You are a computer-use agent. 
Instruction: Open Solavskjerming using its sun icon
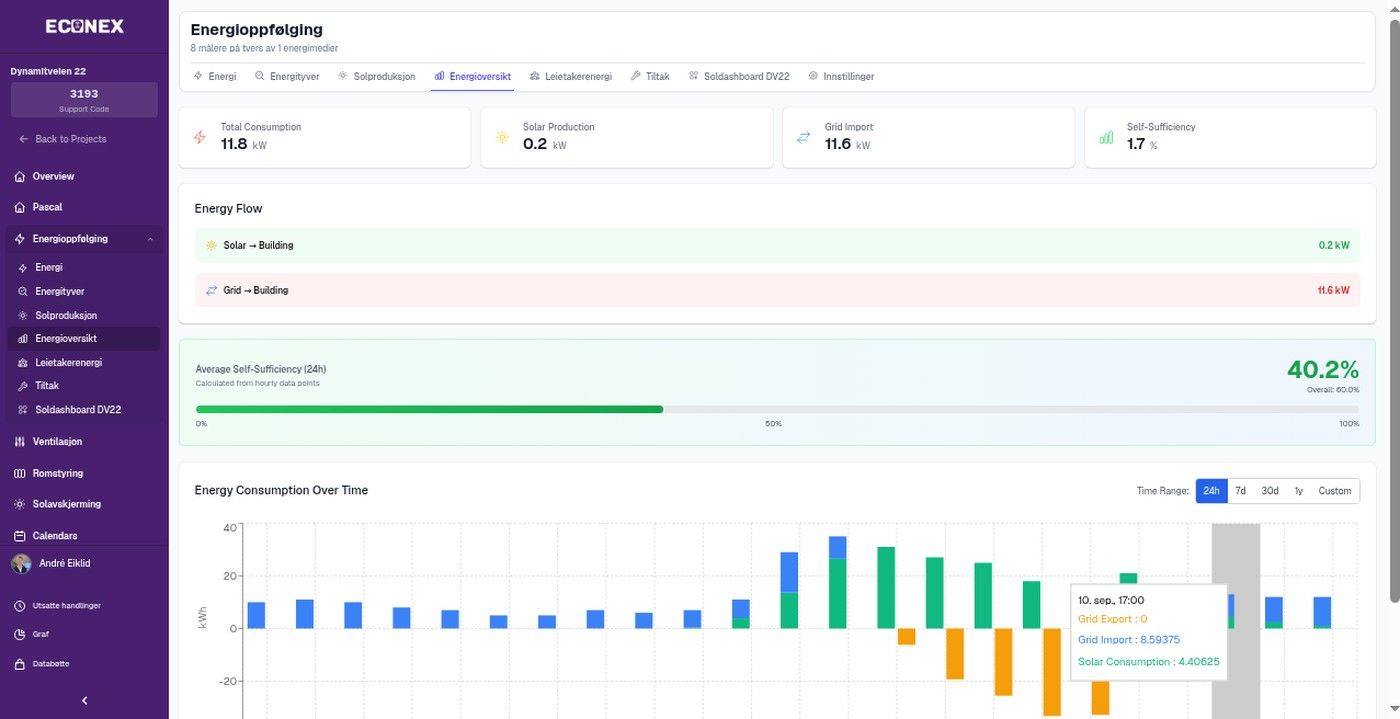point(20,504)
